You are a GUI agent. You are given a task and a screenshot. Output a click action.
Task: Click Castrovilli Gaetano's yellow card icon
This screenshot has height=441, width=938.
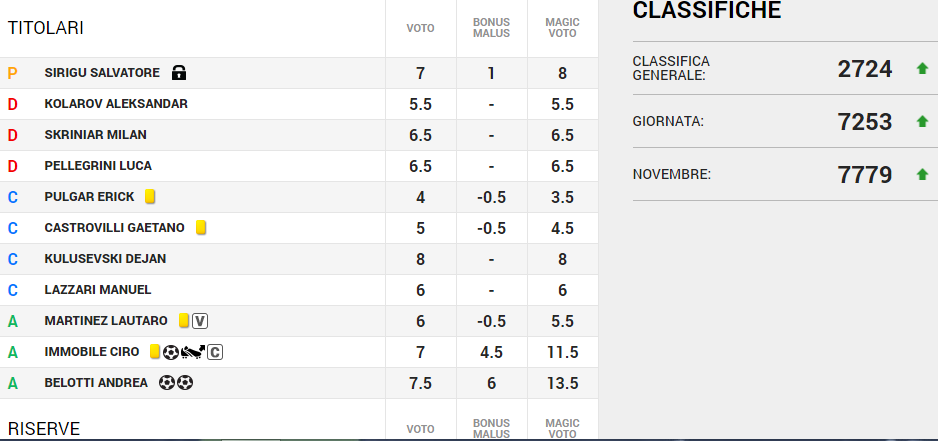point(201,228)
